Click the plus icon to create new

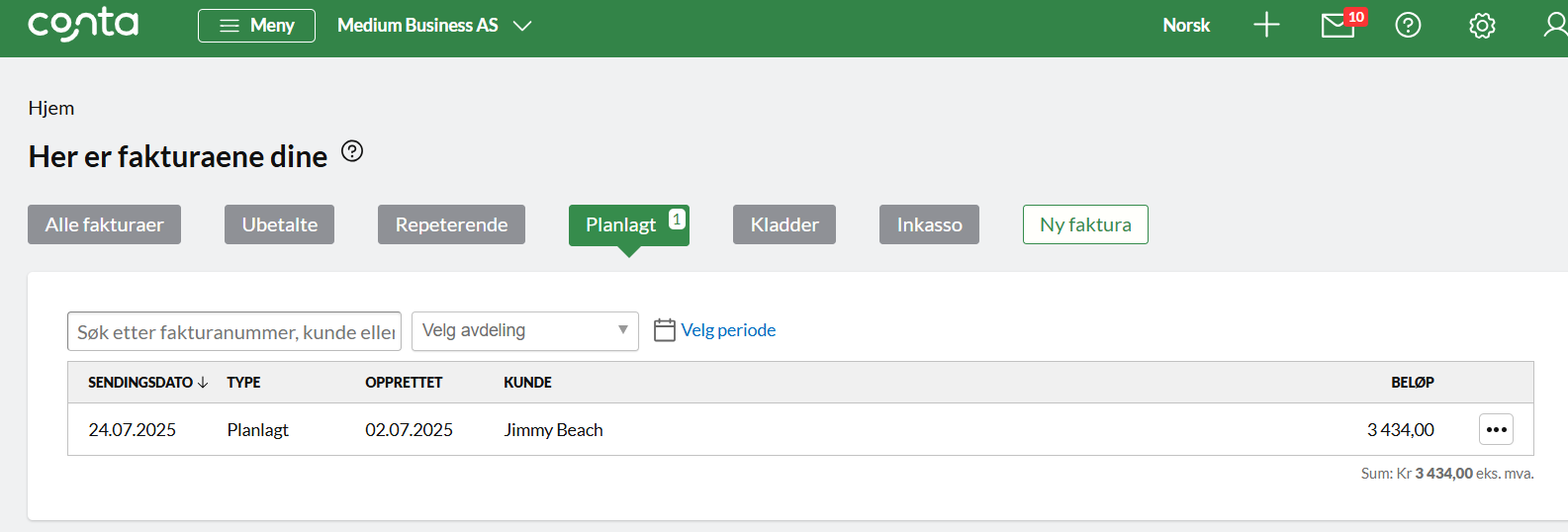pyautogui.click(x=1266, y=26)
